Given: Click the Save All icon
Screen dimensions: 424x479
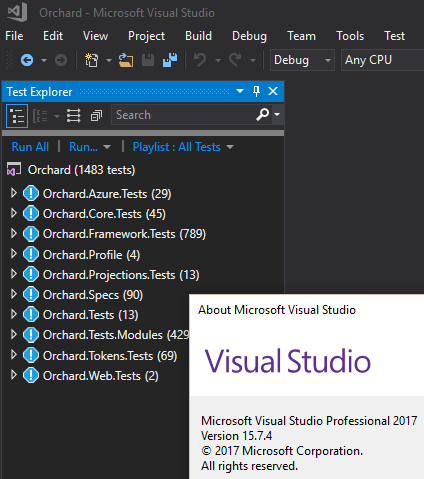Looking at the screenshot, I should [170, 60].
